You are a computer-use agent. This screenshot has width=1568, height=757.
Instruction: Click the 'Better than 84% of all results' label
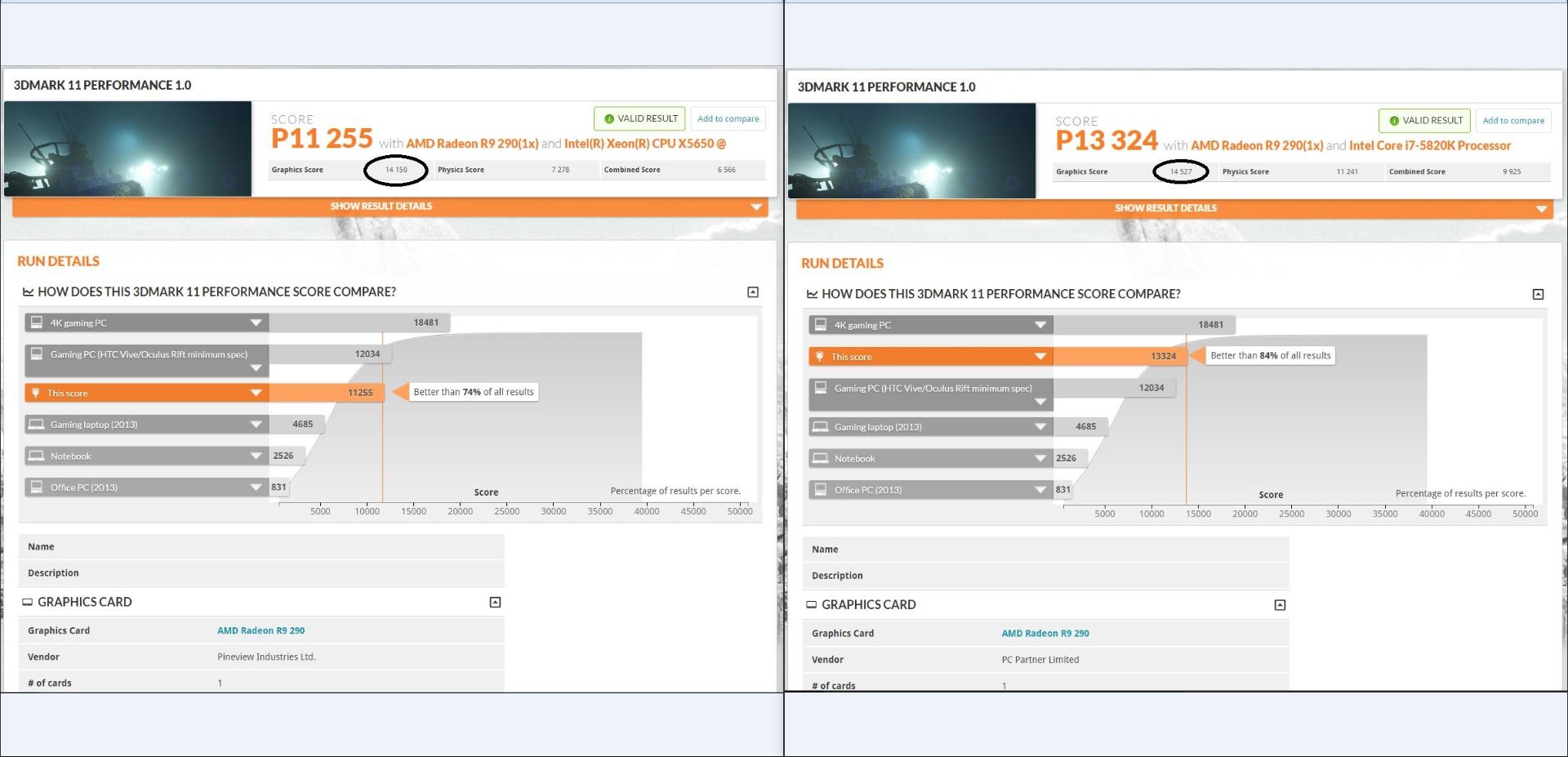[x=1271, y=356]
